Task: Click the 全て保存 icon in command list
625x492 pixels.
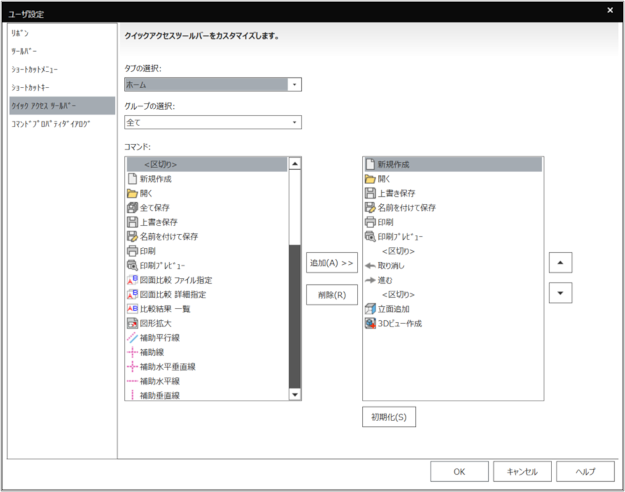Action: [131, 207]
